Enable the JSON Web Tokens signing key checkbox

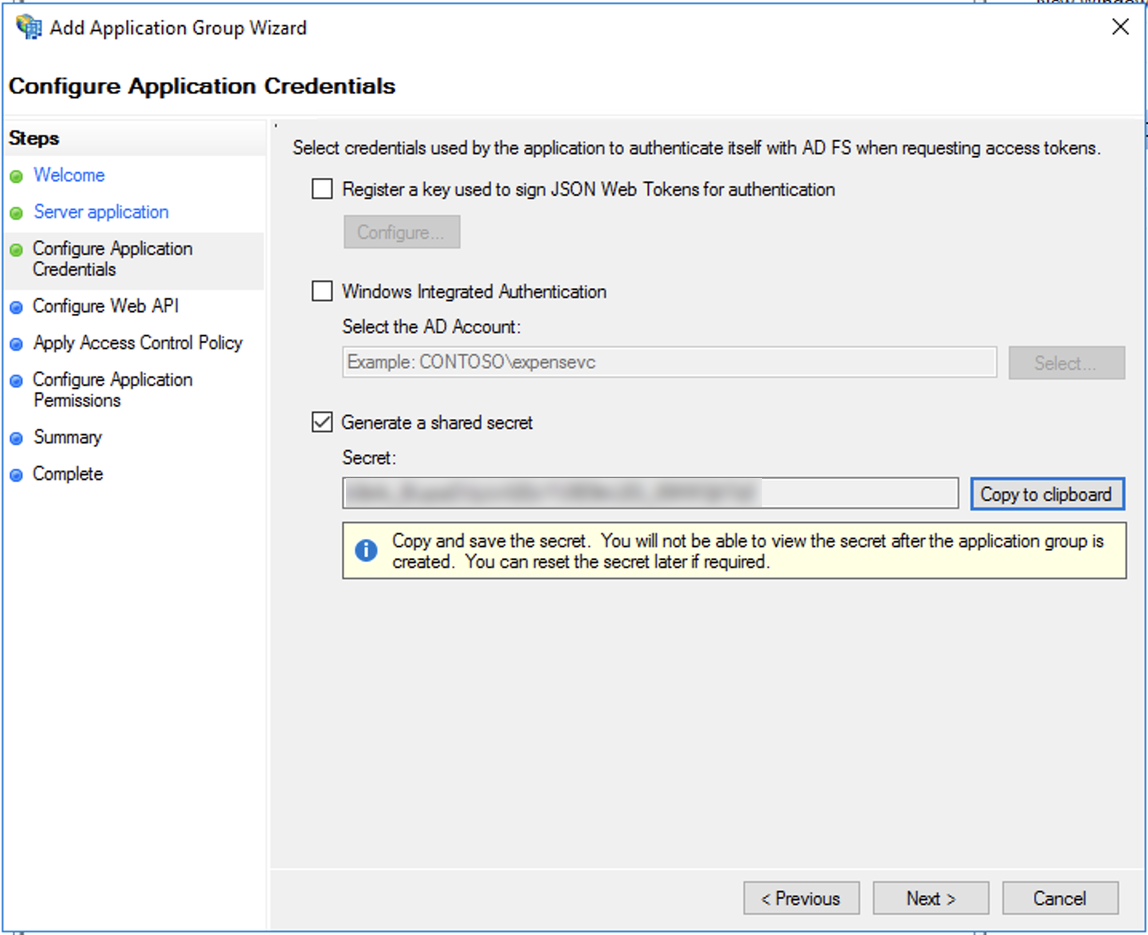[x=321, y=190]
